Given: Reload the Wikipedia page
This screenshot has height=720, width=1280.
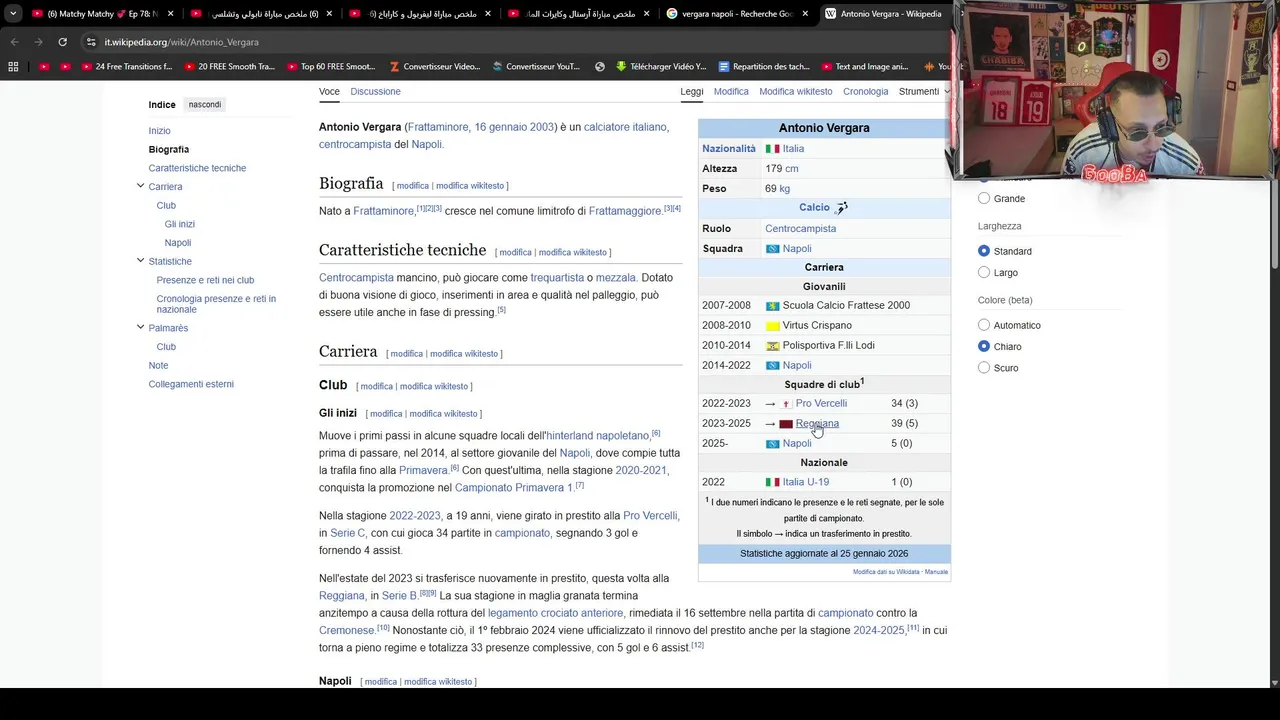Looking at the screenshot, I should point(62,42).
